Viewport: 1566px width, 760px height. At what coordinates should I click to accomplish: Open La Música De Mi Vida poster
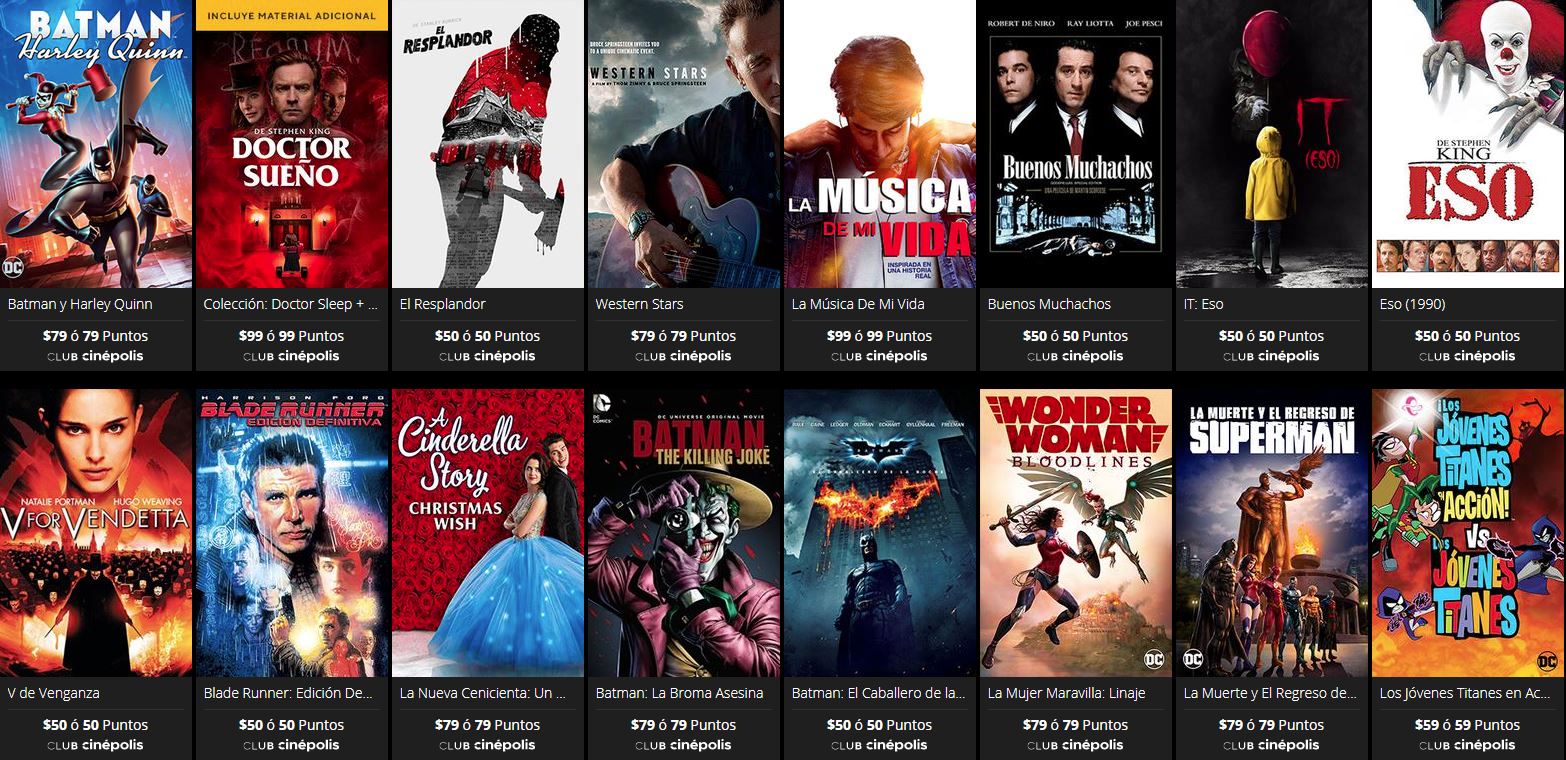[x=880, y=144]
